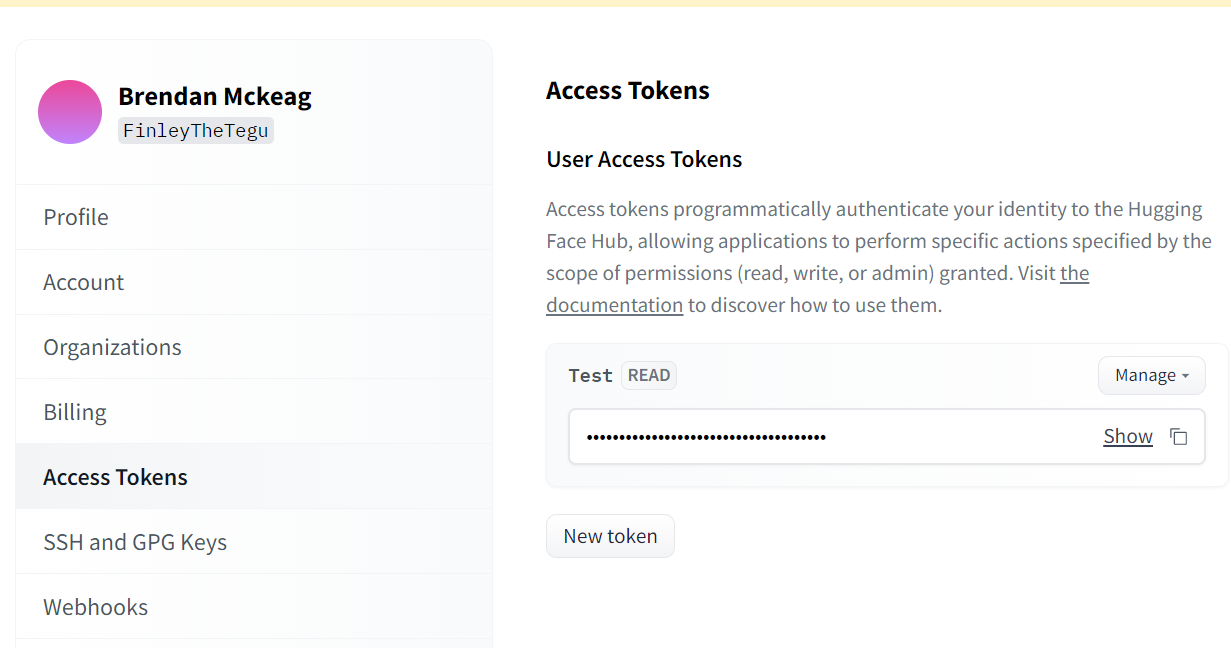Click the gradient profile avatar

pos(70,112)
